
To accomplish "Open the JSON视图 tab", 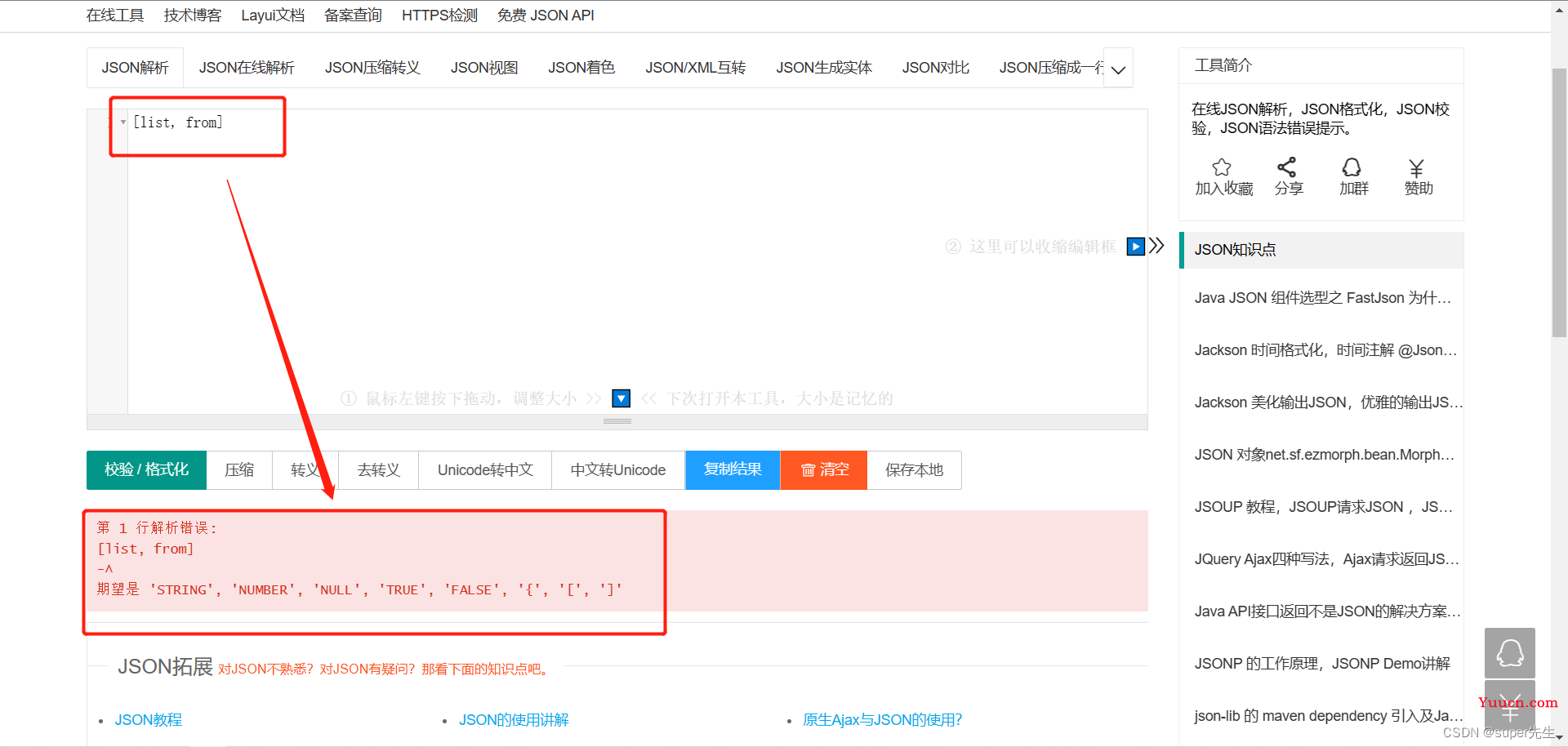I will click(x=484, y=68).
